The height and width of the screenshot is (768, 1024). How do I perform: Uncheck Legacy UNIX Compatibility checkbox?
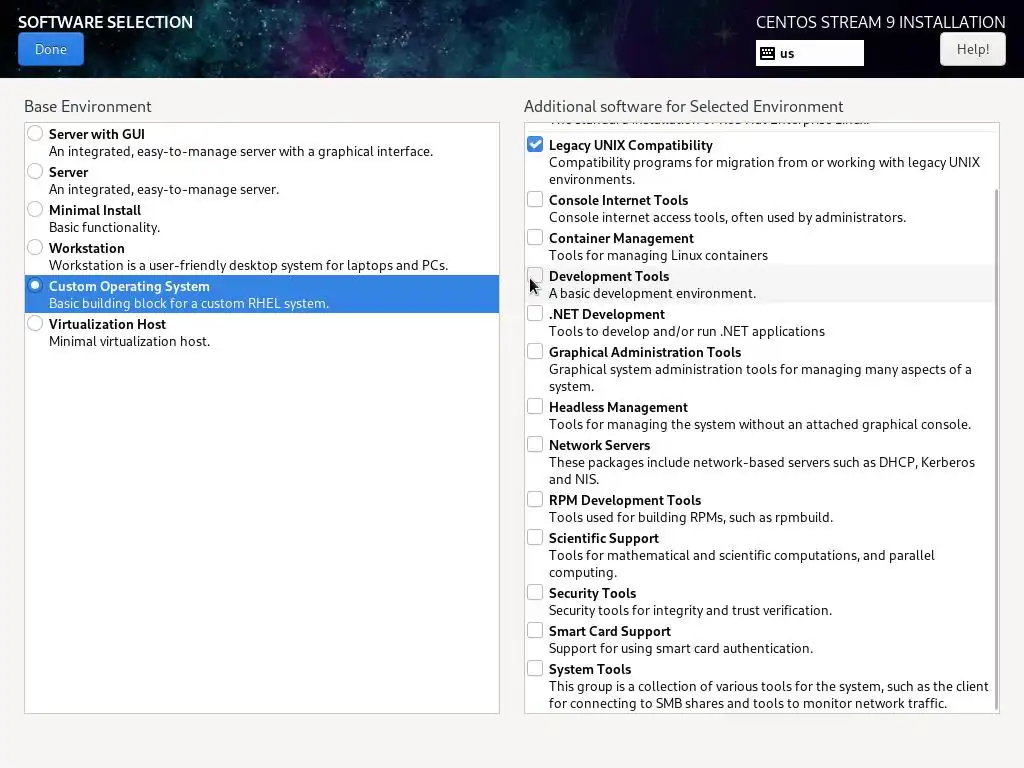click(535, 144)
